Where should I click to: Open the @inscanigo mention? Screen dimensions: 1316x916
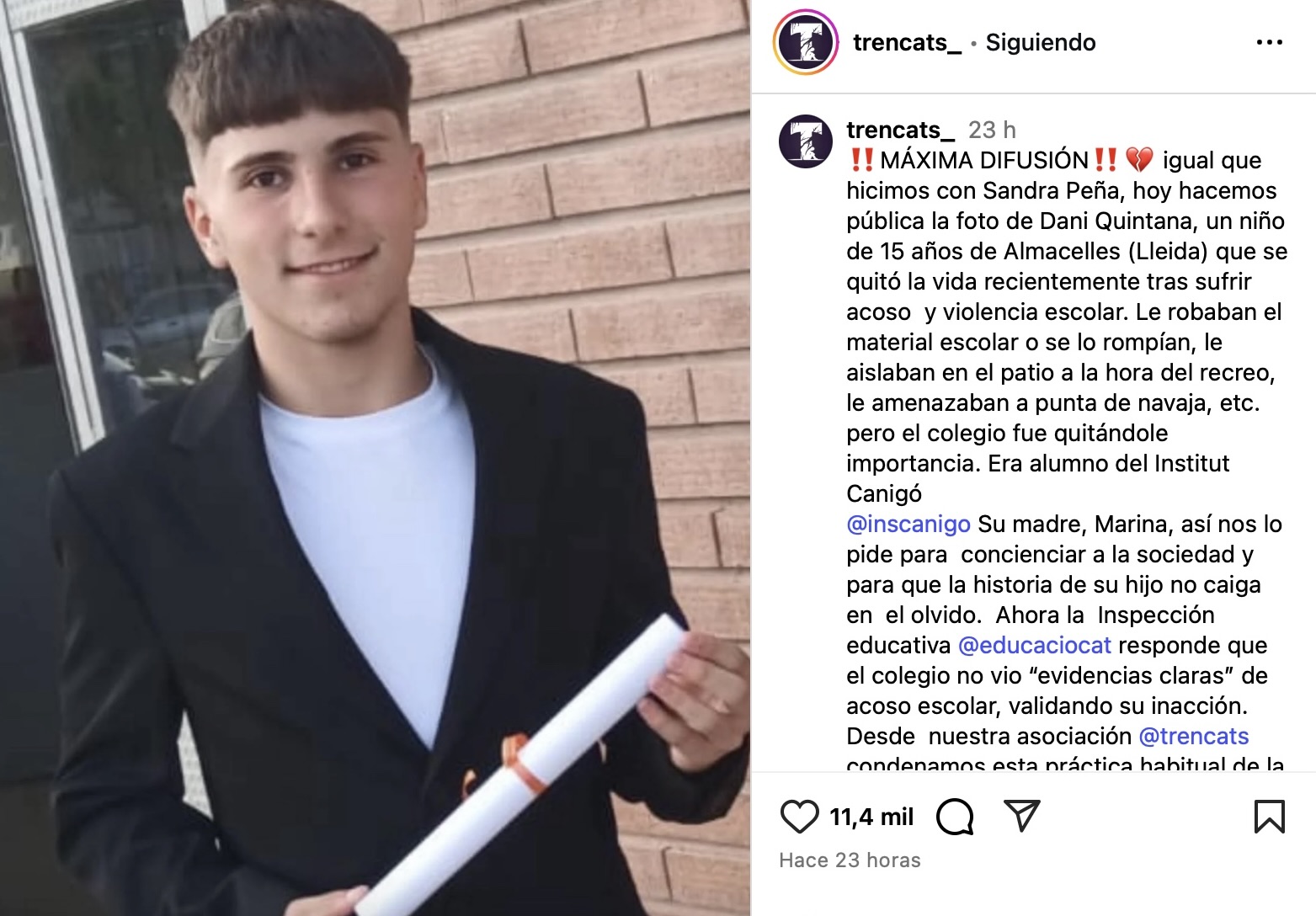(908, 524)
